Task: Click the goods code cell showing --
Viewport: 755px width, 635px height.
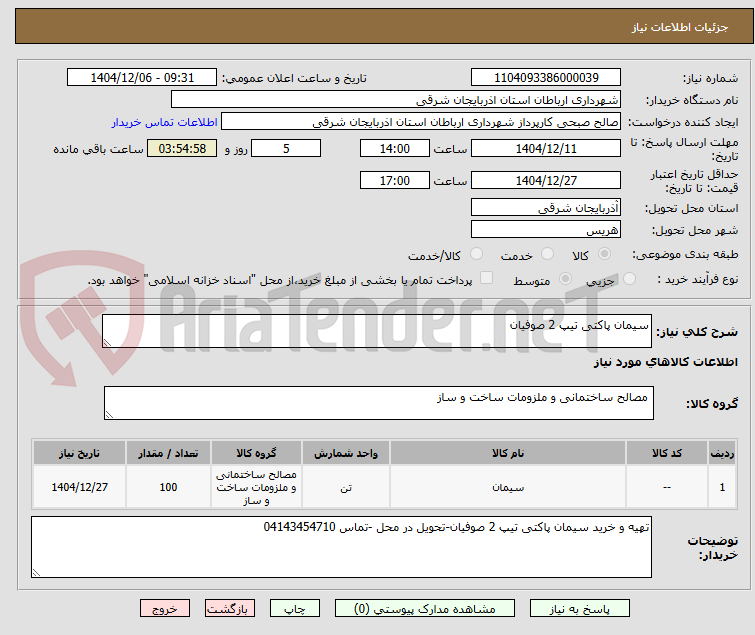Action: tap(667, 487)
